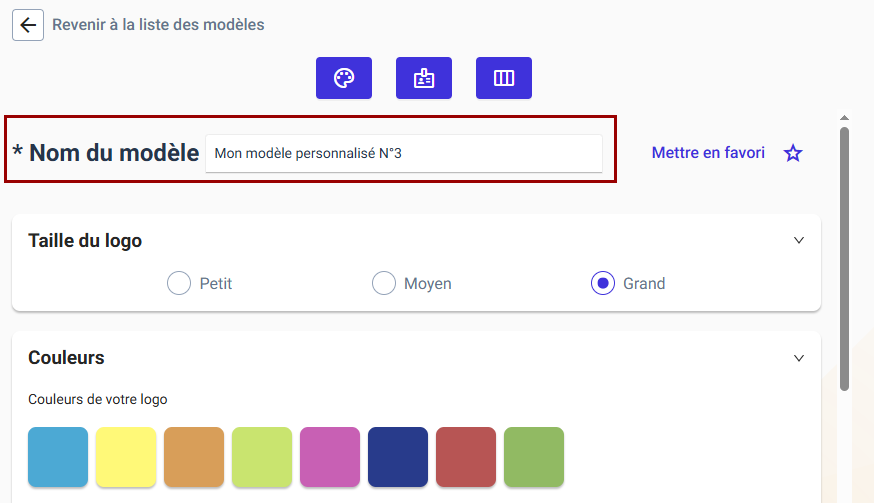Viewport: 874px width, 503px height.
Task: Click the Mettre en favori link
Action: tap(708, 153)
